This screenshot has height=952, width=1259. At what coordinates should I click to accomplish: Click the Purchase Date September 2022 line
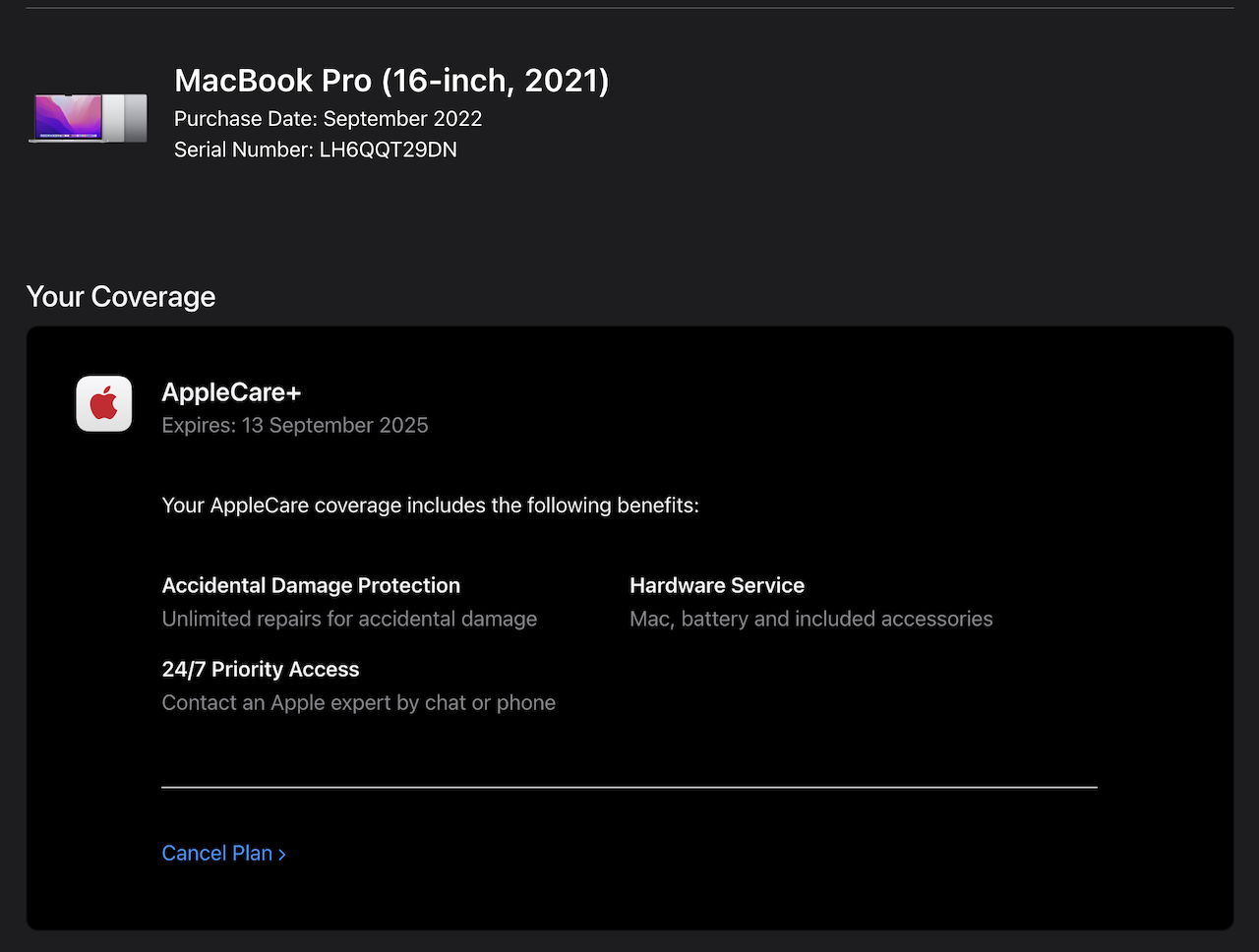click(328, 119)
